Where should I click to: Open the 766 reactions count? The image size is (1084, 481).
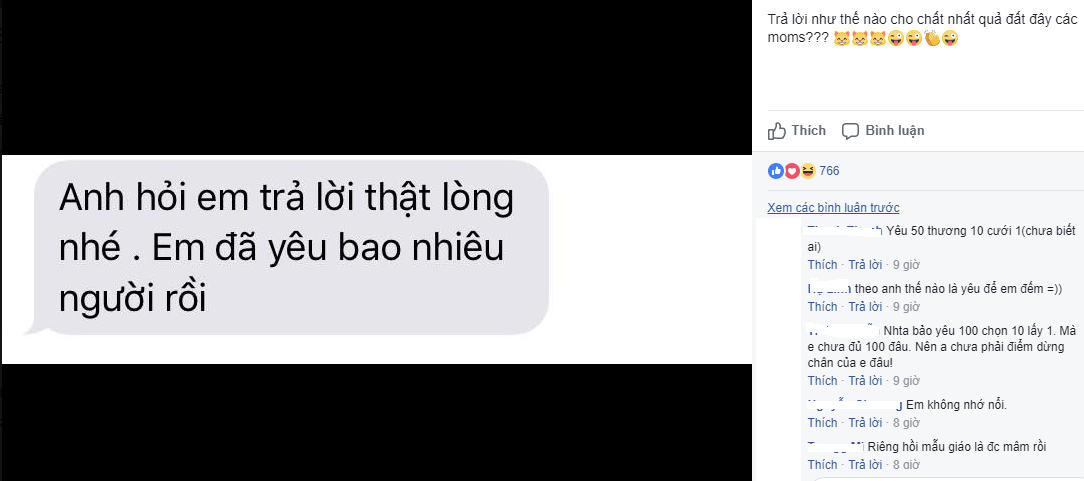point(829,171)
